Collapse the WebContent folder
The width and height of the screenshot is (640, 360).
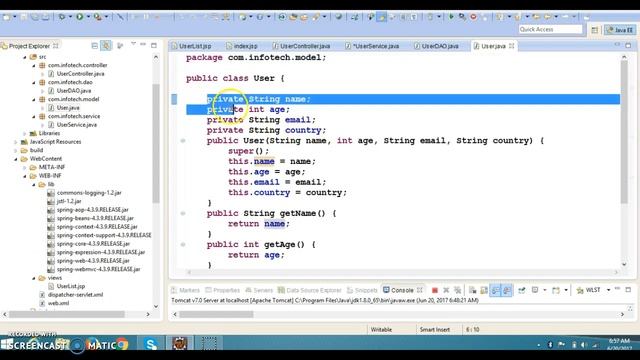pyautogui.click(x=16, y=159)
